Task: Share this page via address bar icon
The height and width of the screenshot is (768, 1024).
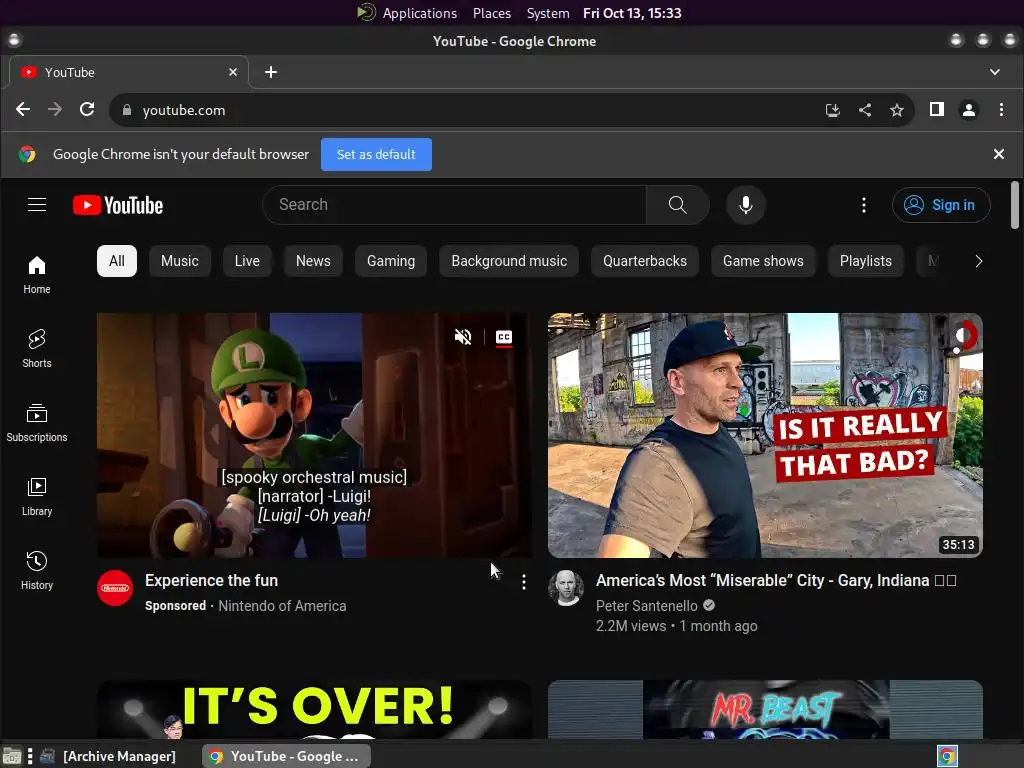Action: tap(865, 110)
